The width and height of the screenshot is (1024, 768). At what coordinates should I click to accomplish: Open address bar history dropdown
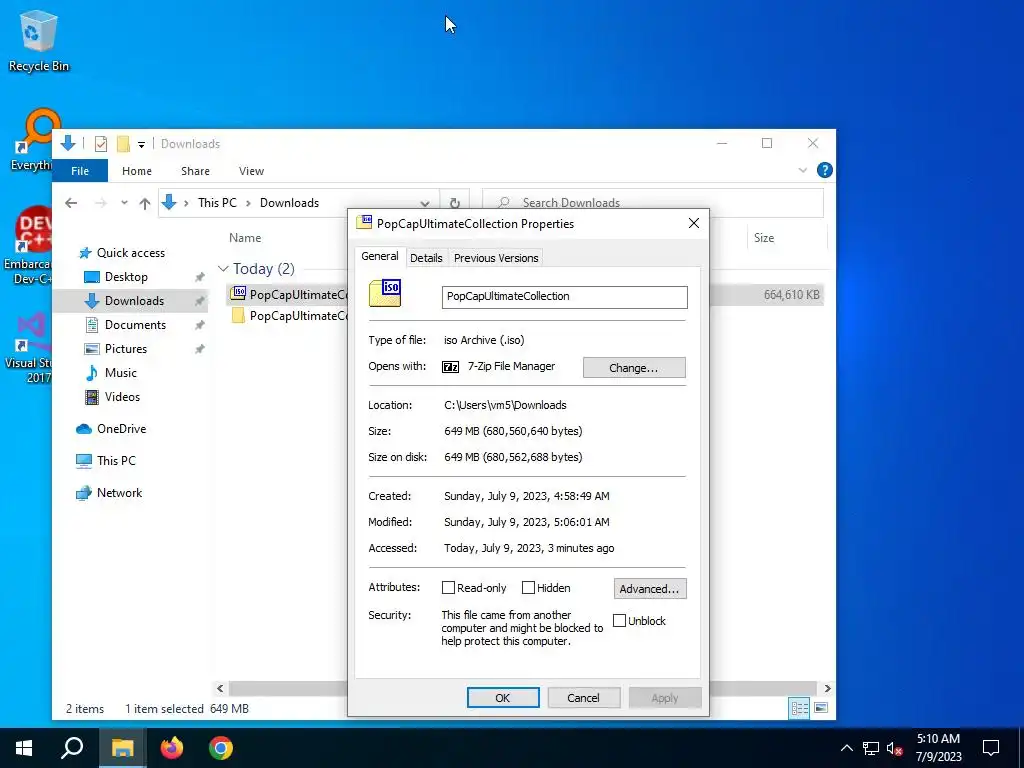424,203
